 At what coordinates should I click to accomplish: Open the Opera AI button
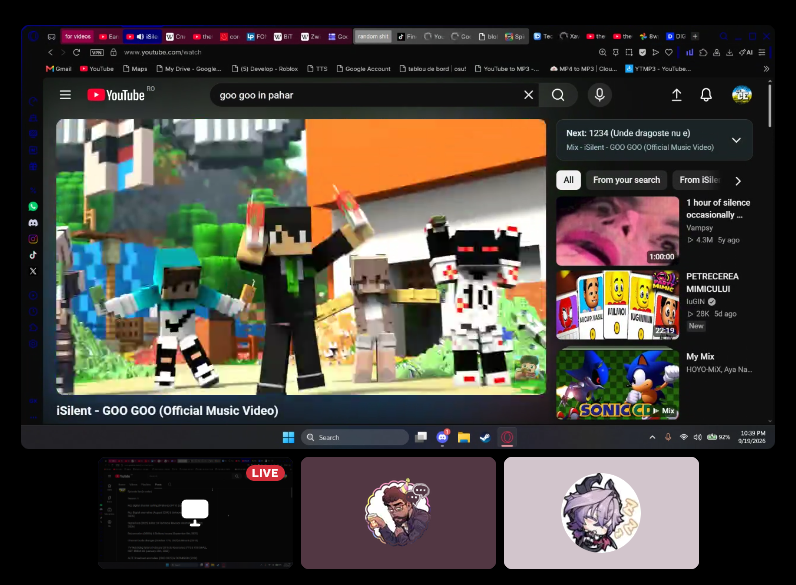click(746, 52)
